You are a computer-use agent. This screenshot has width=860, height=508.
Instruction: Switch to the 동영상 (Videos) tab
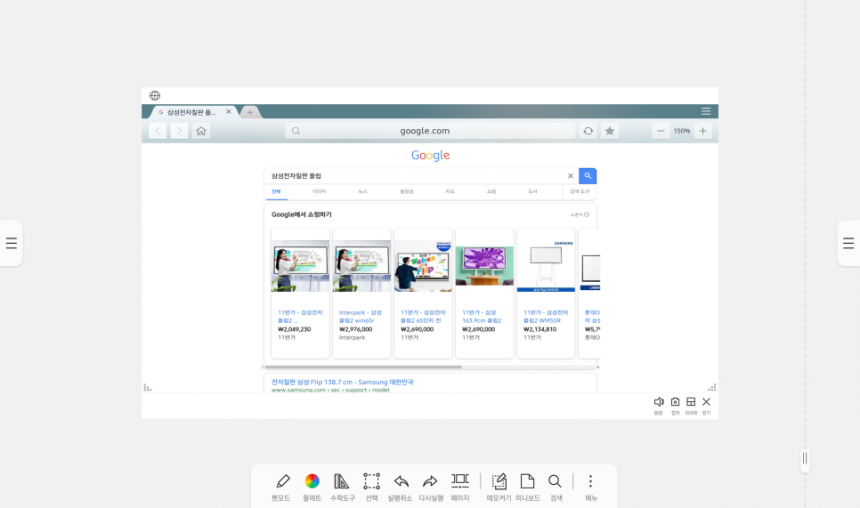(406, 191)
